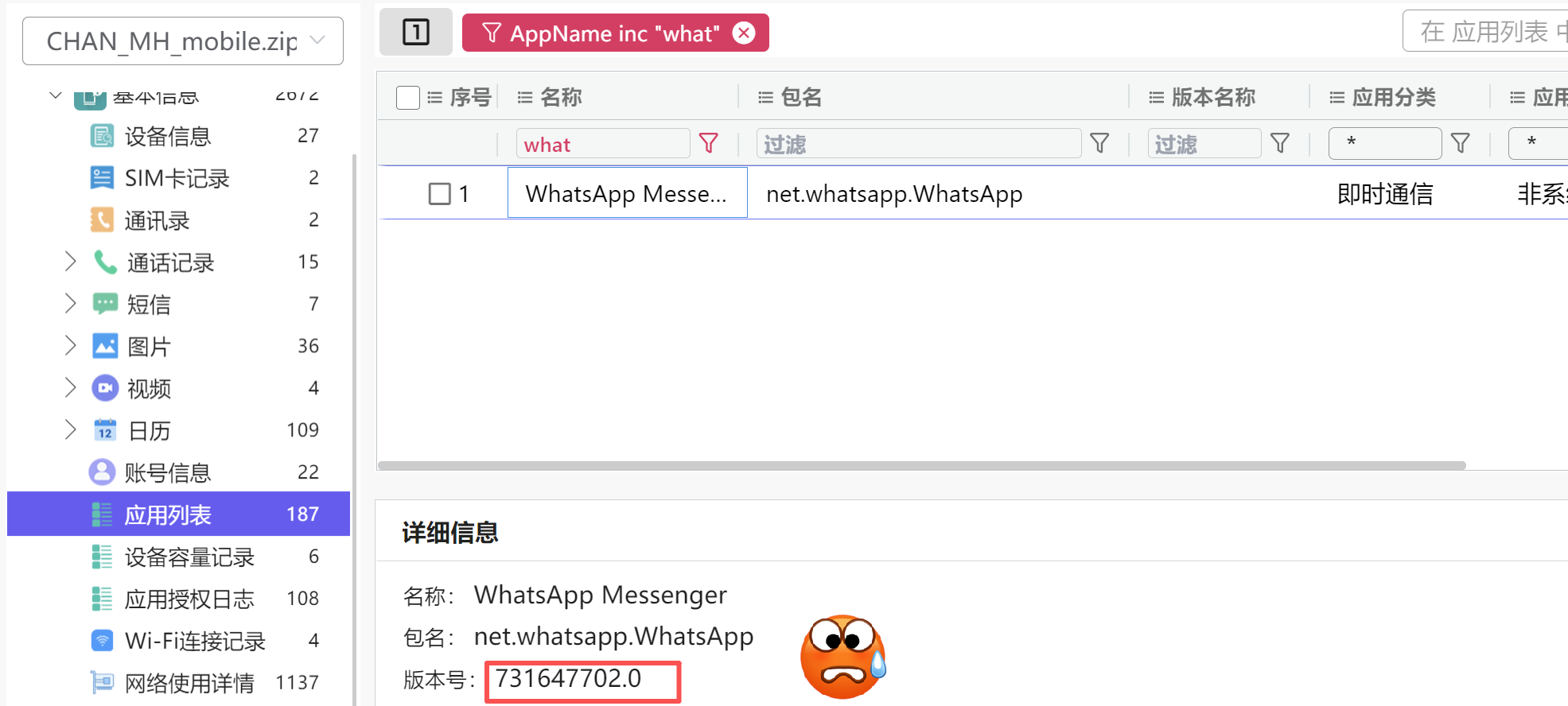Open 账号信息 account info entry
The width and height of the screenshot is (1568, 706).
tap(167, 473)
